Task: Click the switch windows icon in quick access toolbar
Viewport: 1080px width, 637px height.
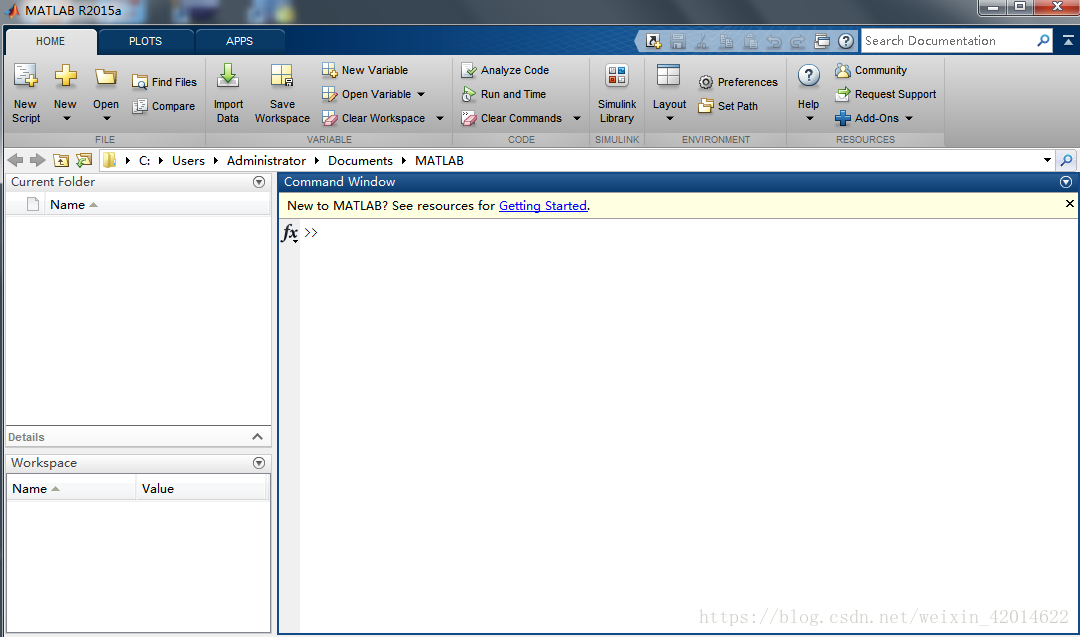Action: 822,41
